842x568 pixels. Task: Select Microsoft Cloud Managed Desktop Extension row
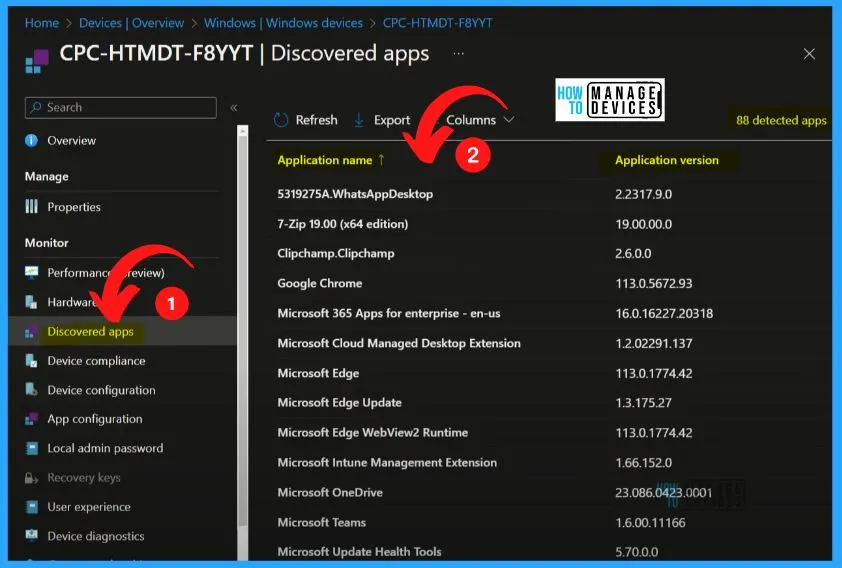[x=548, y=343]
